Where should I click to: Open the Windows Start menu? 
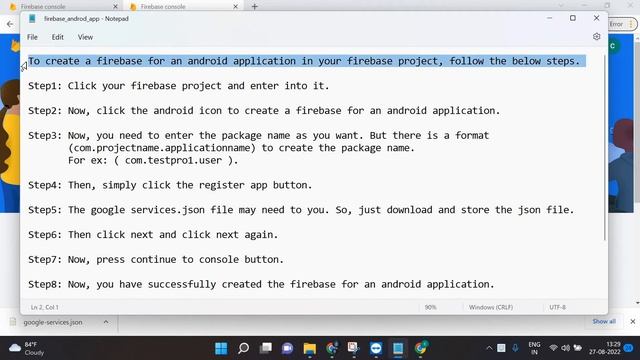pyautogui.click(x=221, y=348)
